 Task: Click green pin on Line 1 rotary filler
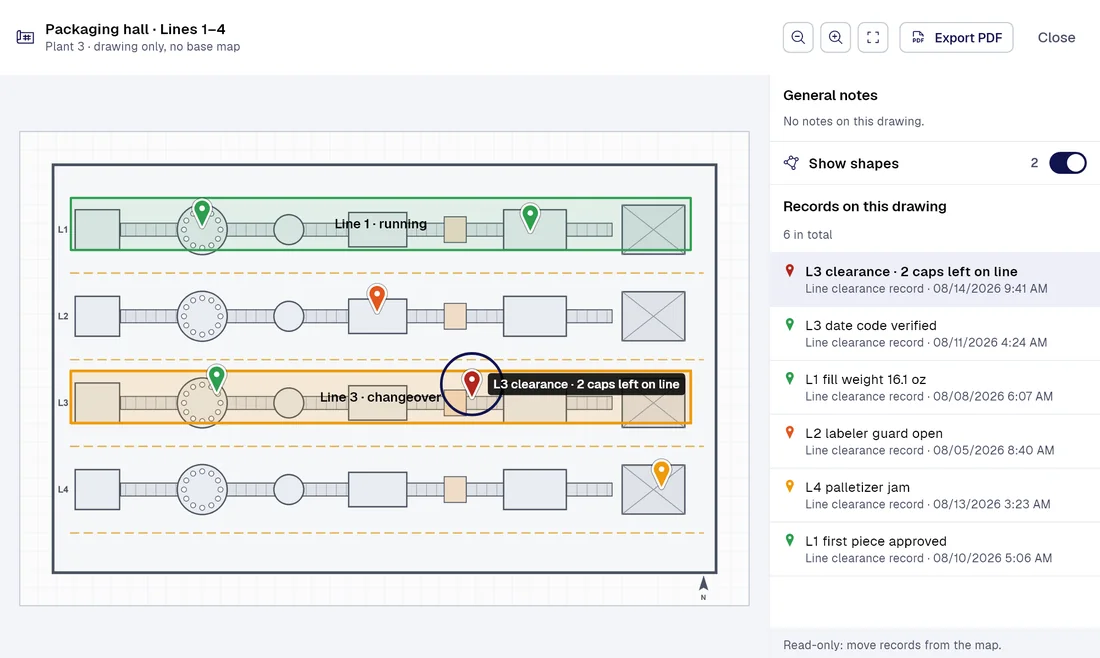202,213
